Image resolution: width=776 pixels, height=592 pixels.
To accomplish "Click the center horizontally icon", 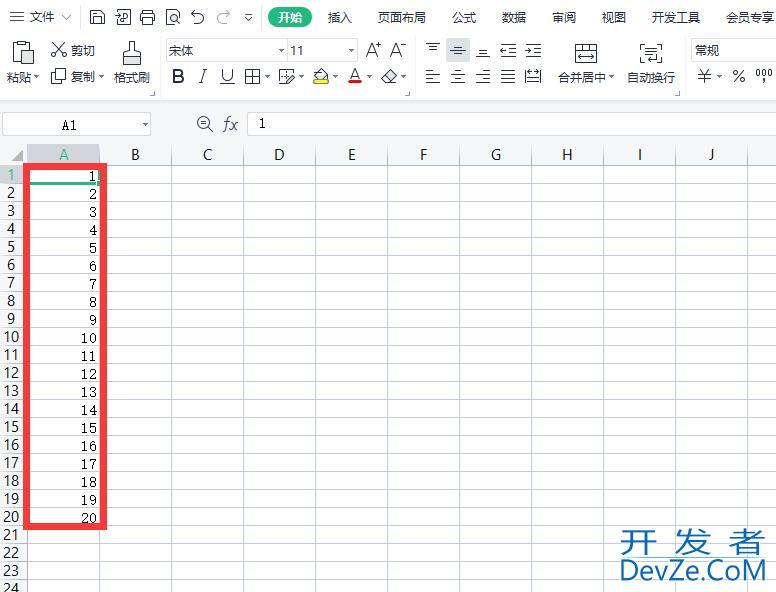I will click(x=458, y=77).
